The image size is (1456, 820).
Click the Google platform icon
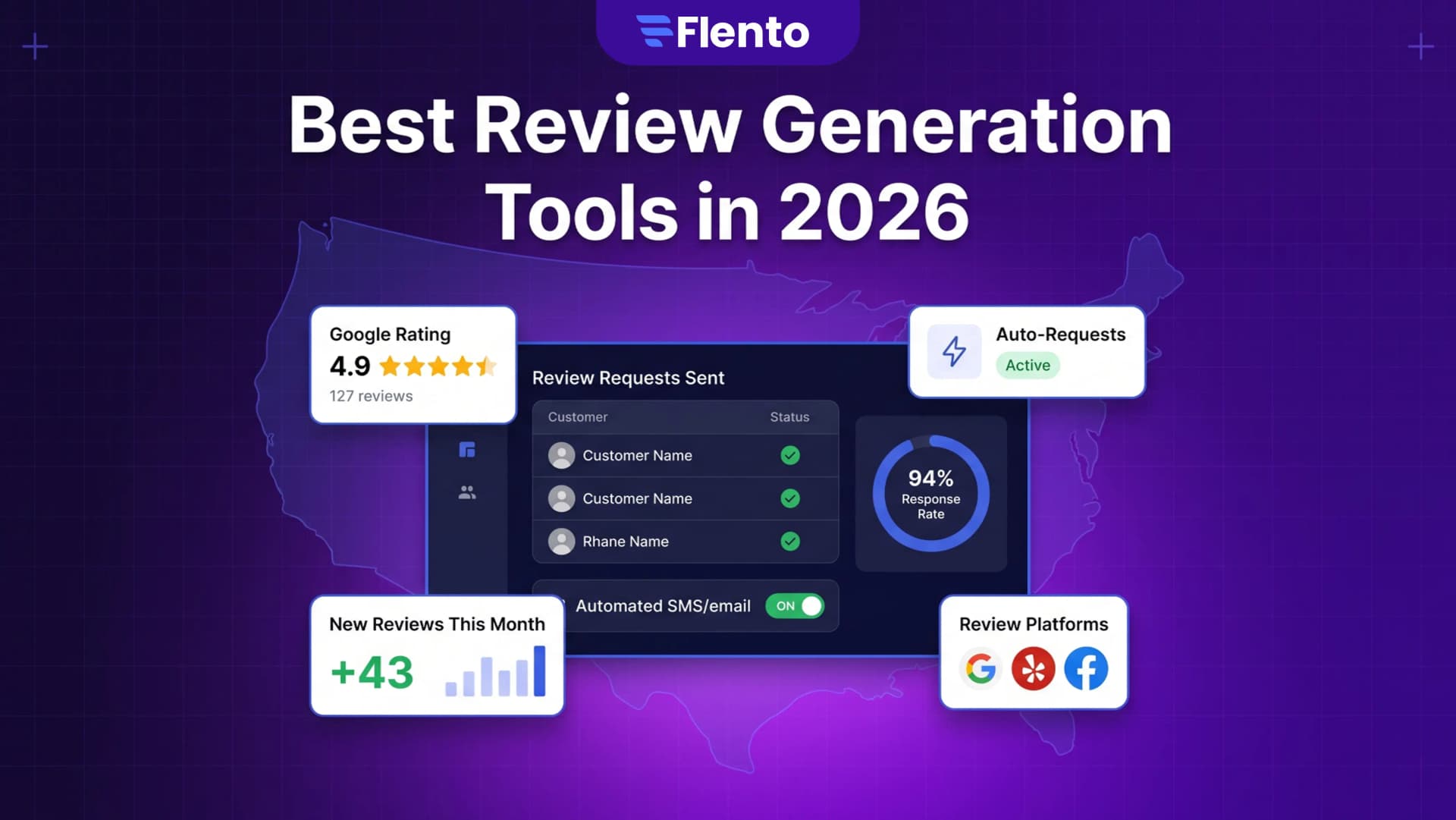pyautogui.click(x=981, y=668)
